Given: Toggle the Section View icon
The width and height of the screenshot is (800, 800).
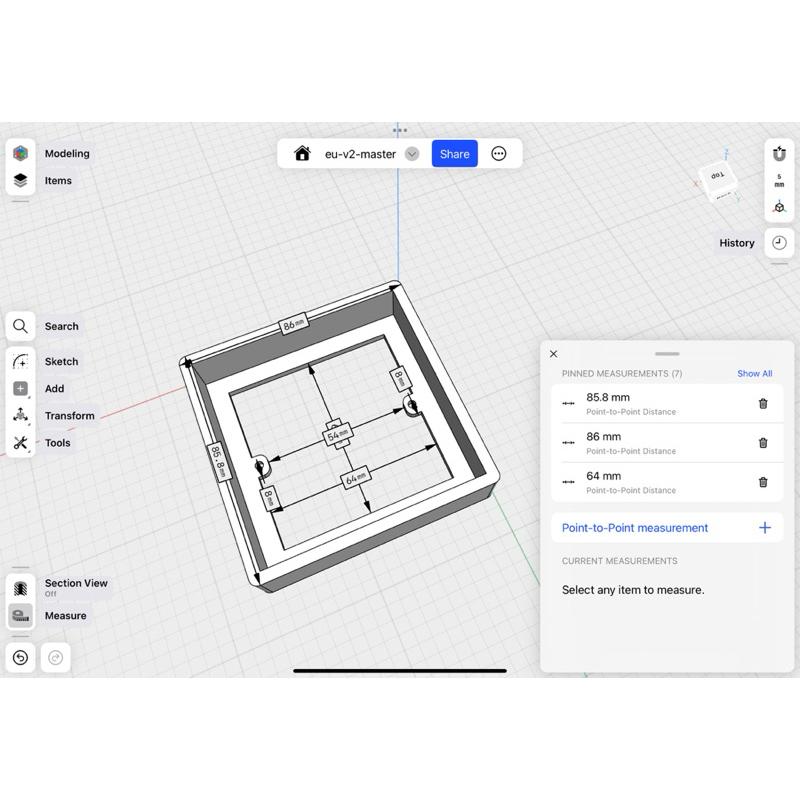Looking at the screenshot, I should click(x=20, y=588).
